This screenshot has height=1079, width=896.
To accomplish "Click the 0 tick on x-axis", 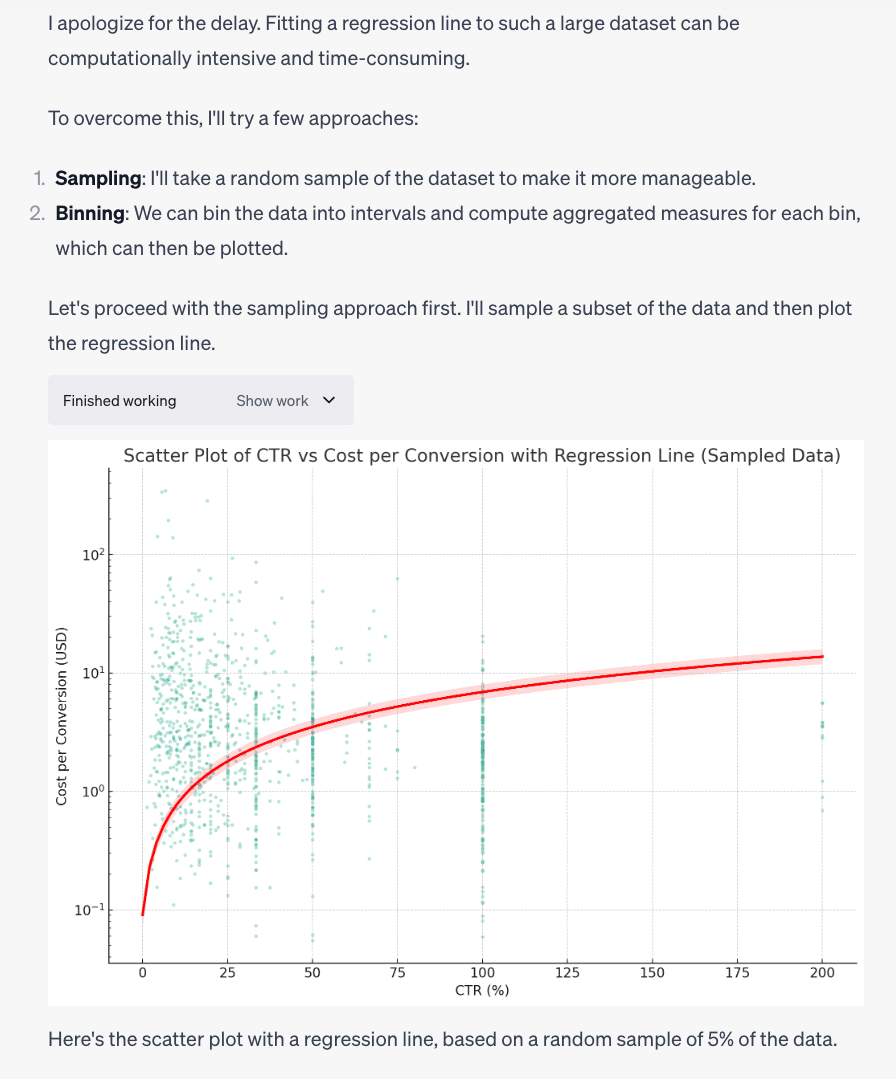I will click(143, 973).
